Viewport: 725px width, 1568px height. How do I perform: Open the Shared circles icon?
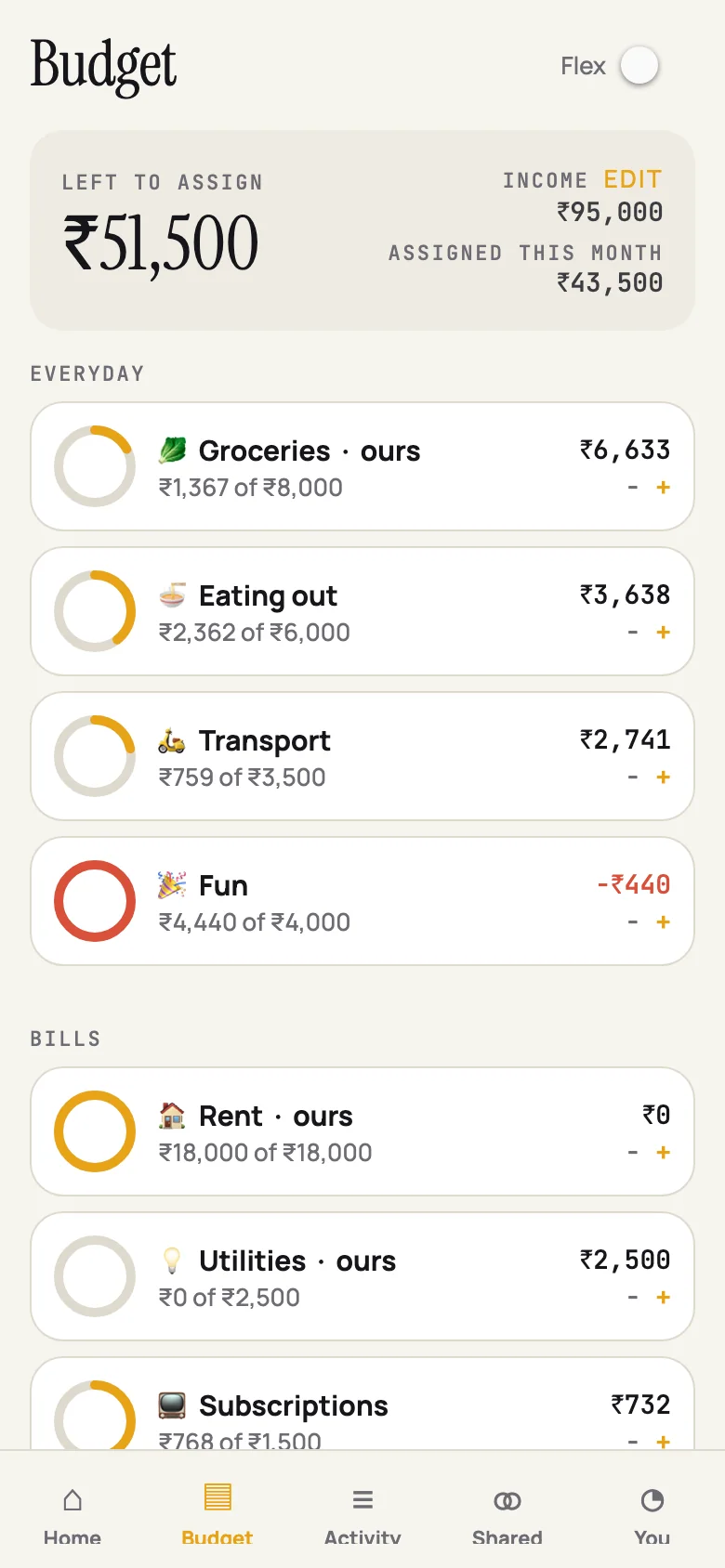point(507,1500)
